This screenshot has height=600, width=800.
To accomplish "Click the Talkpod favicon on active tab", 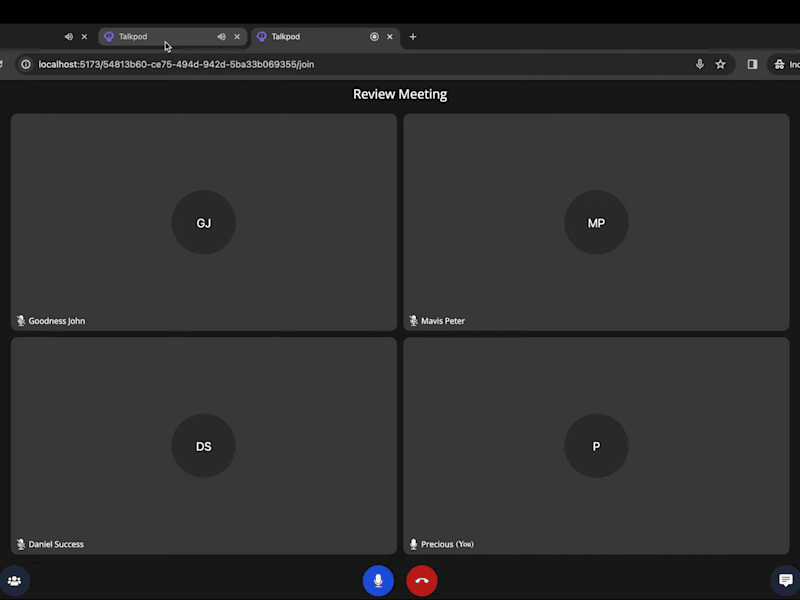I will click(261, 37).
